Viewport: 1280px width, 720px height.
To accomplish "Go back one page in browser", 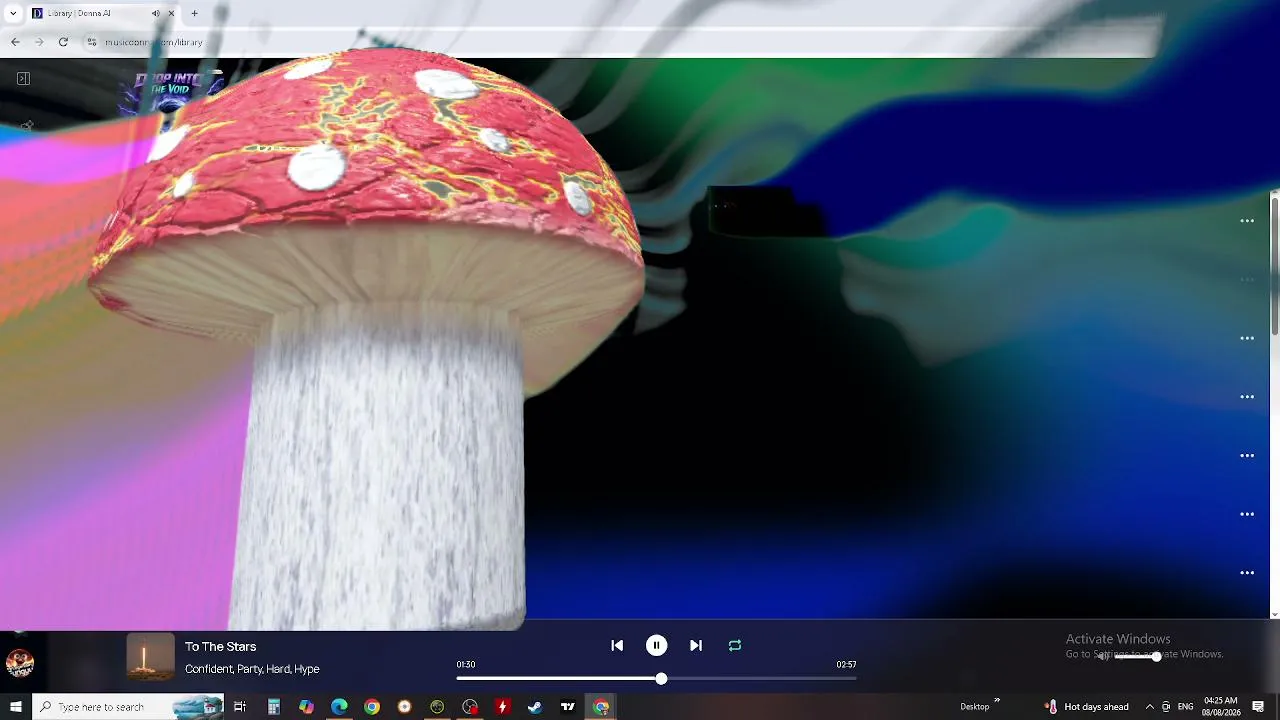I will [x=15, y=42].
